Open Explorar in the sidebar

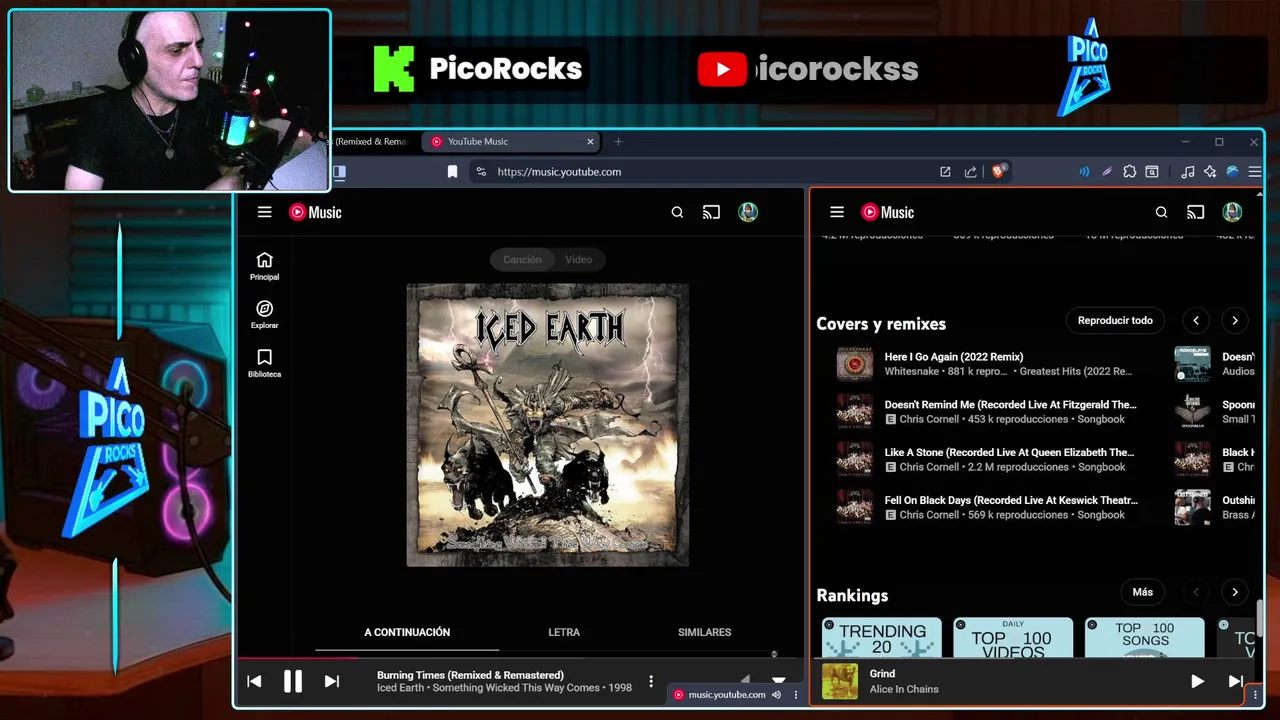click(264, 314)
